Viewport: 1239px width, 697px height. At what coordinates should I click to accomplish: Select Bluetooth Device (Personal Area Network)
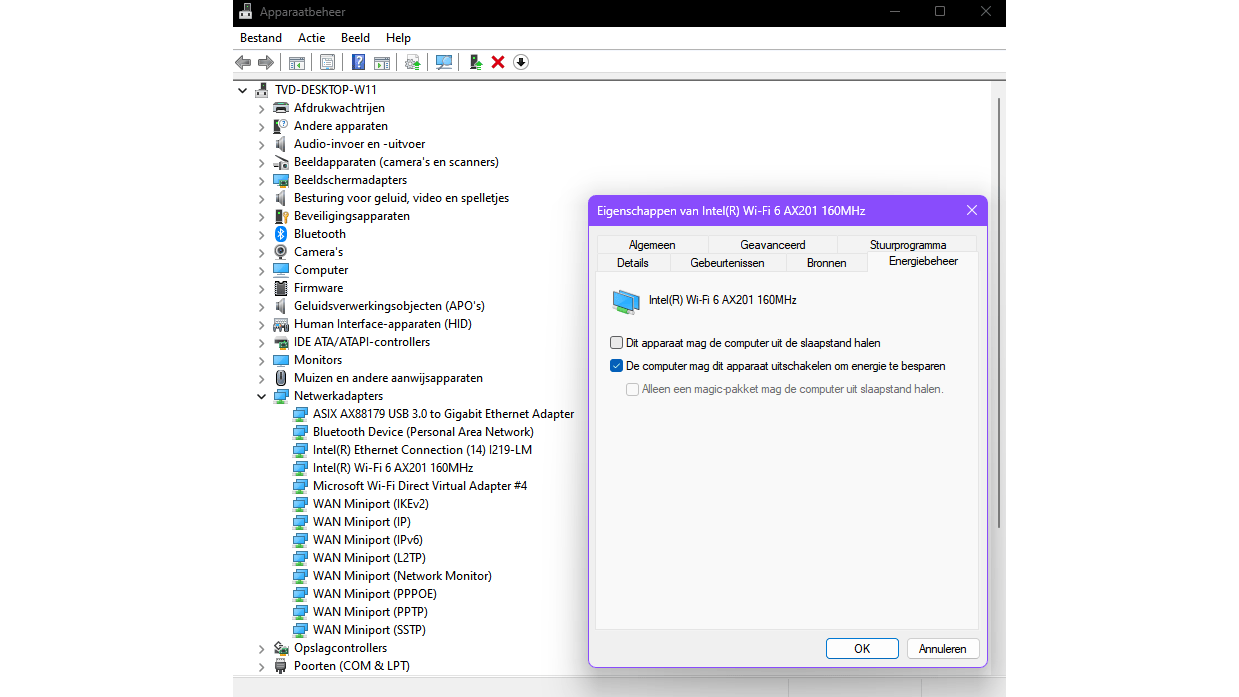click(423, 432)
